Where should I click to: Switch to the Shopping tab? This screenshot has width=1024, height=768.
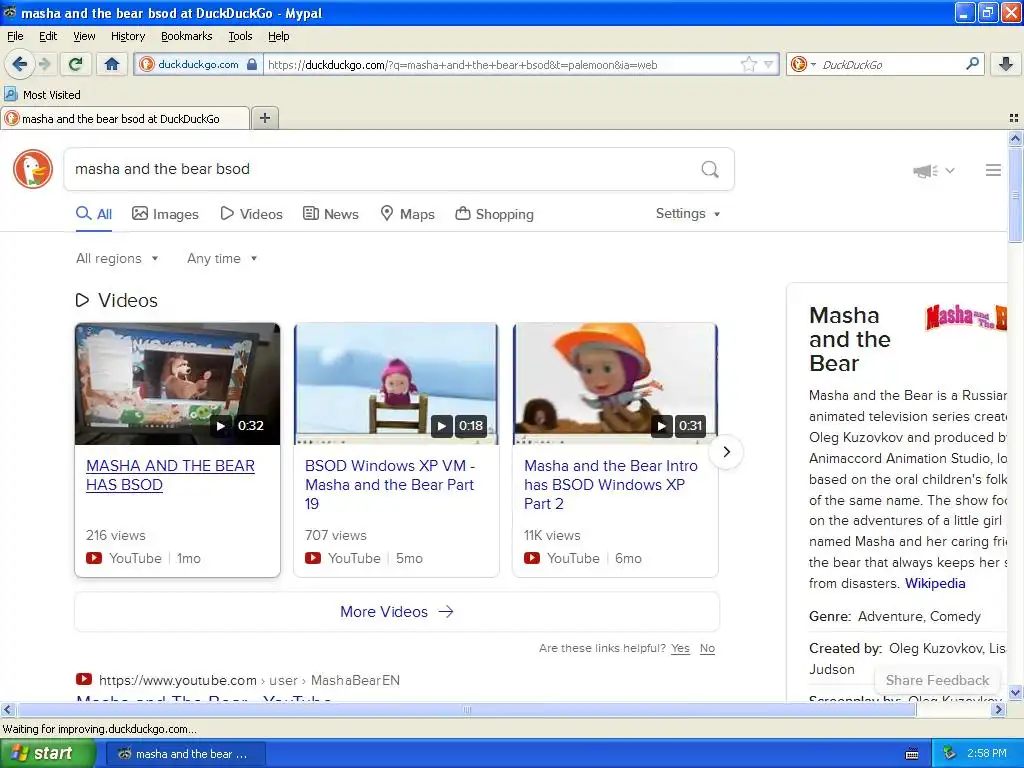point(494,214)
